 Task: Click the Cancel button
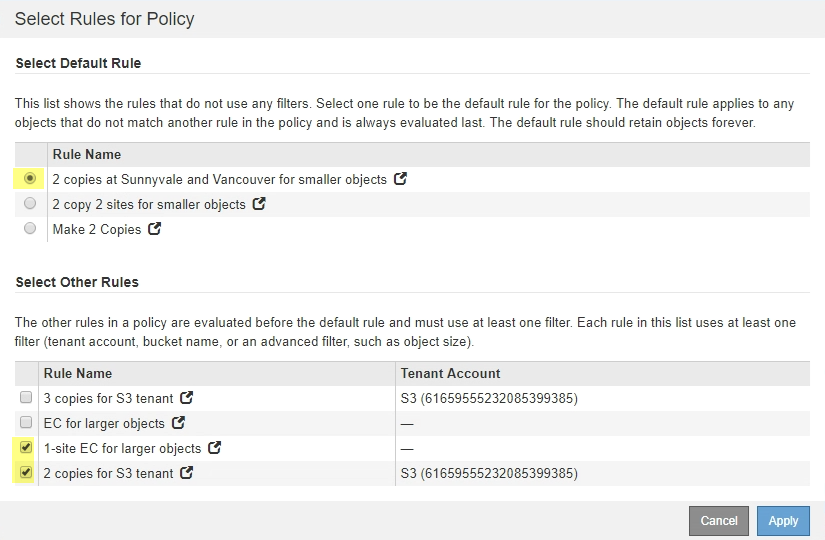pos(718,520)
